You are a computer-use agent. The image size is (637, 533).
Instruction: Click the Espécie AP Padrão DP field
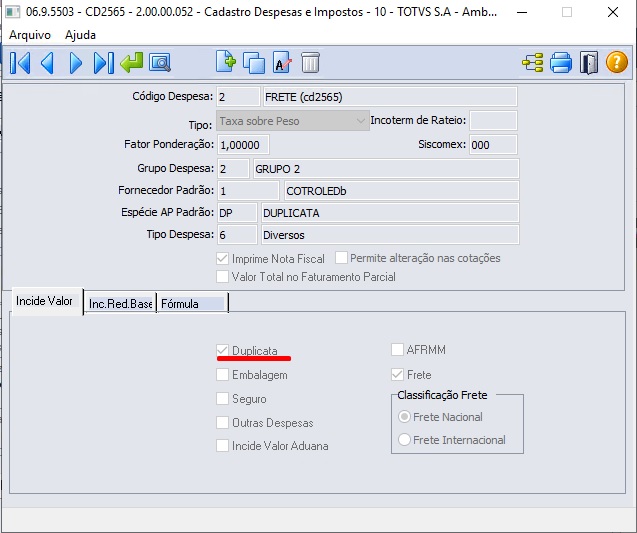pos(237,213)
